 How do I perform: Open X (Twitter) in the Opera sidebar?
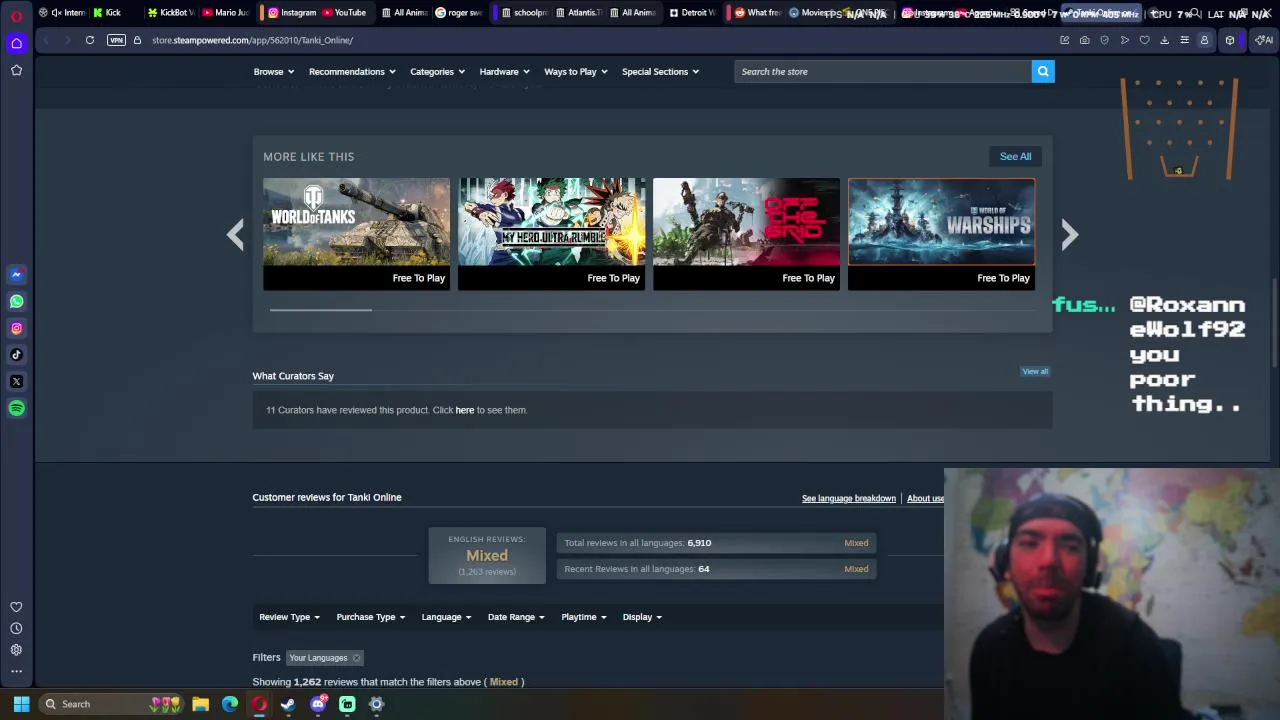pos(16,381)
